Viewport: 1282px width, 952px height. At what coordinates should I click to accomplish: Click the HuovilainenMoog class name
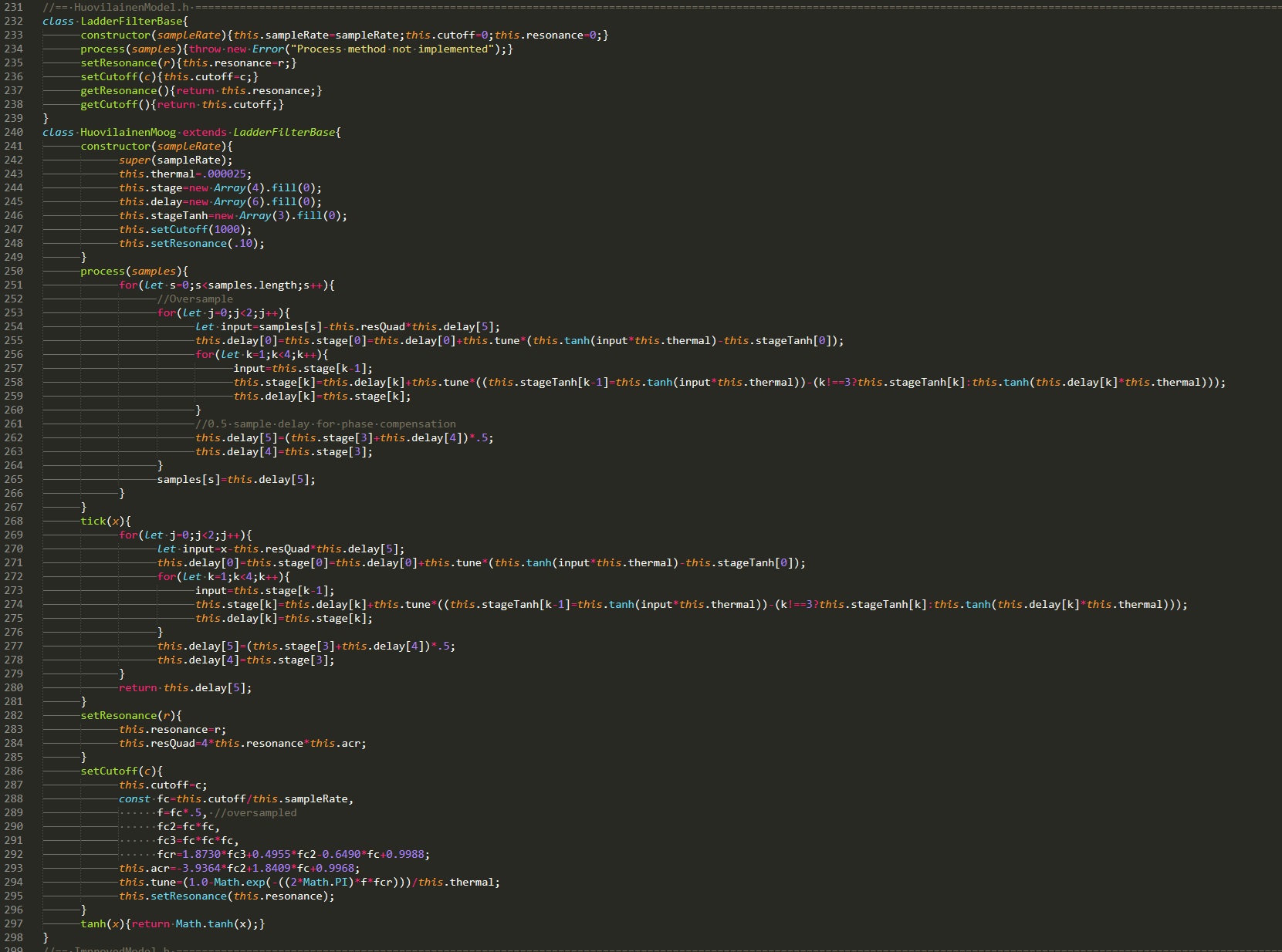point(128,133)
